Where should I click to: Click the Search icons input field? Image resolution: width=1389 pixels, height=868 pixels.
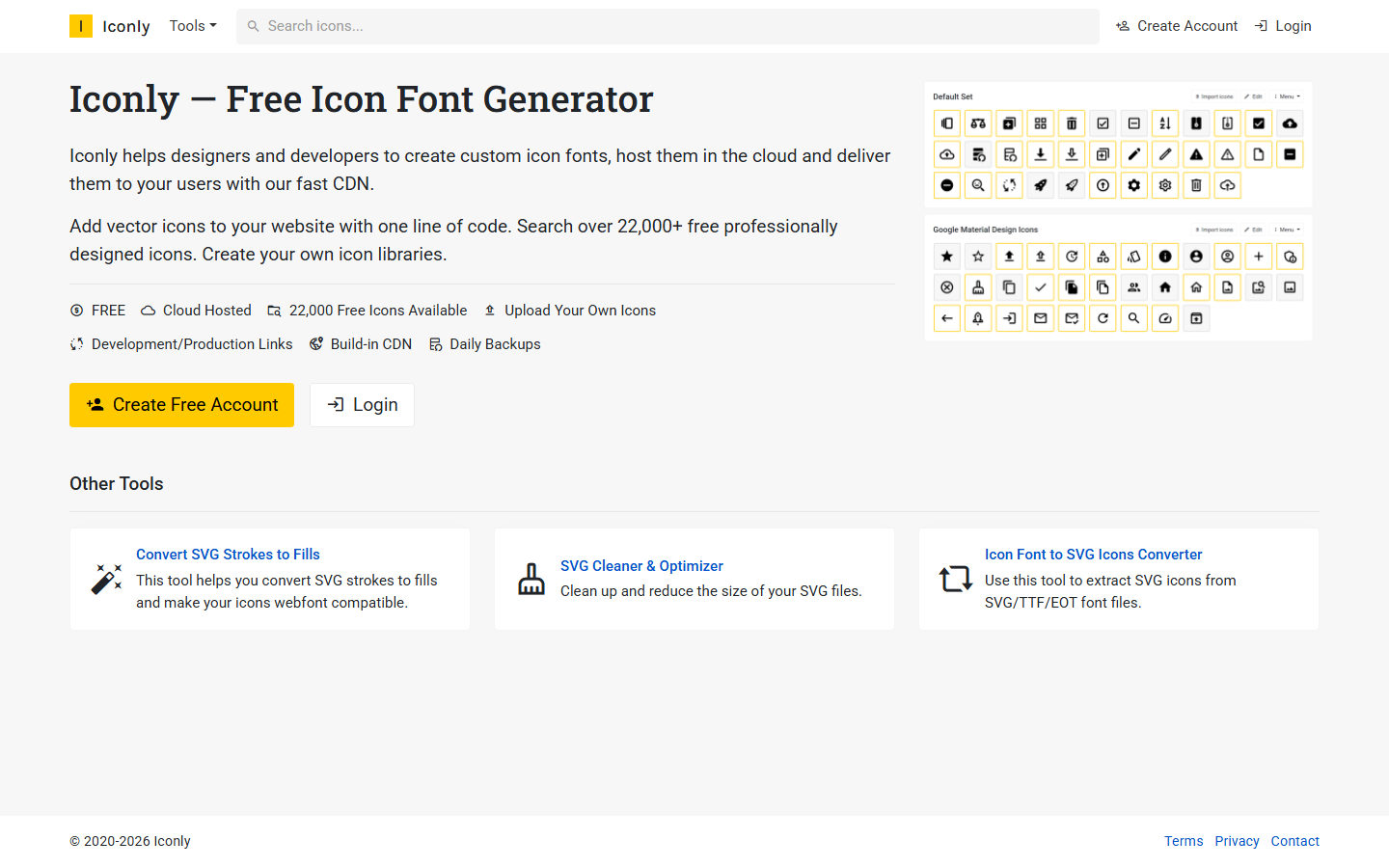(667, 26)
